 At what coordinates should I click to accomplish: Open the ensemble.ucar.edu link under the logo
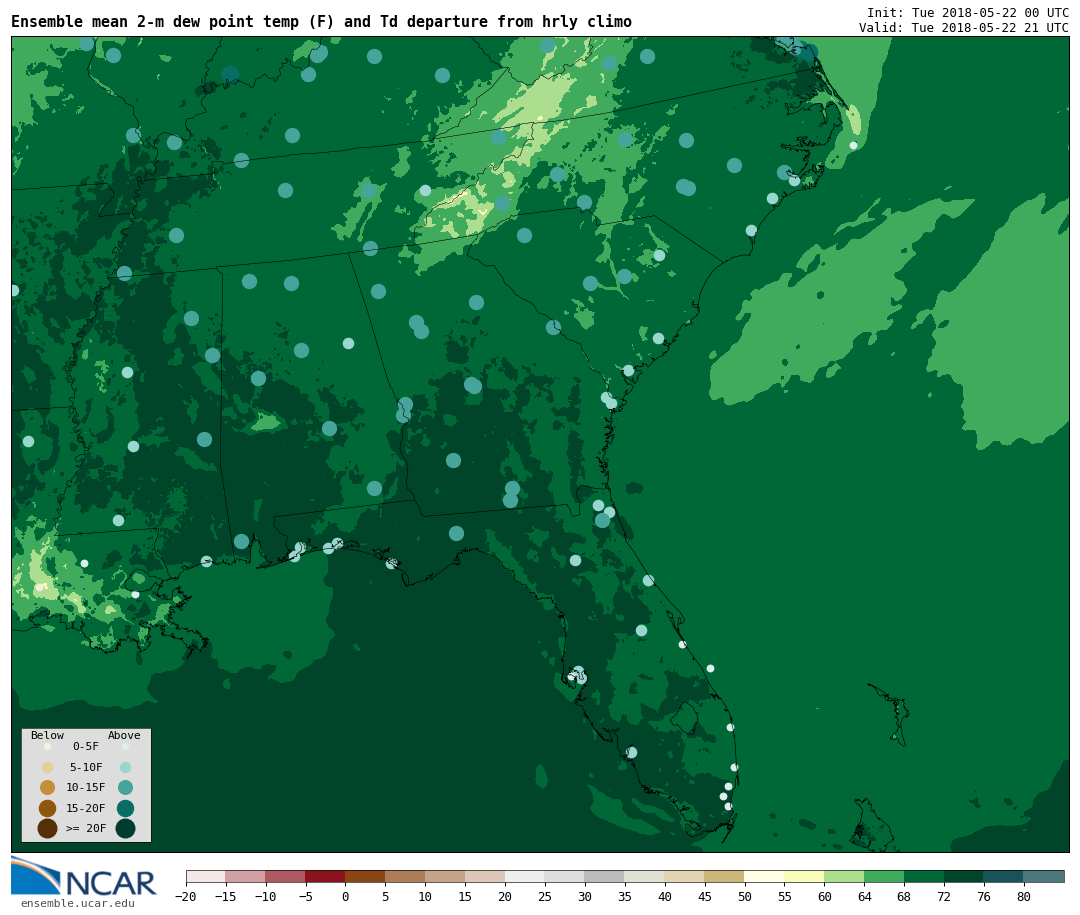(78, 903)
